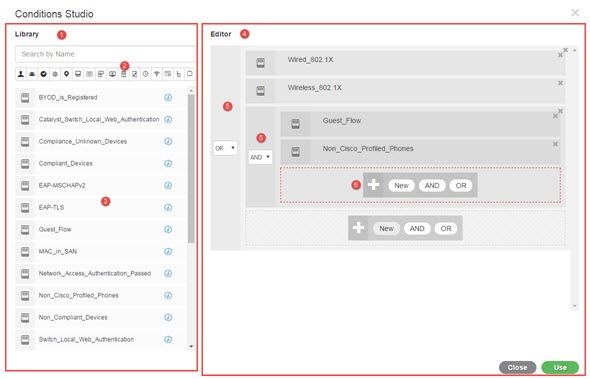Open info icon for BYOD_is_Registered
This screenshot has width=590, height=379.
coord(168,97)
